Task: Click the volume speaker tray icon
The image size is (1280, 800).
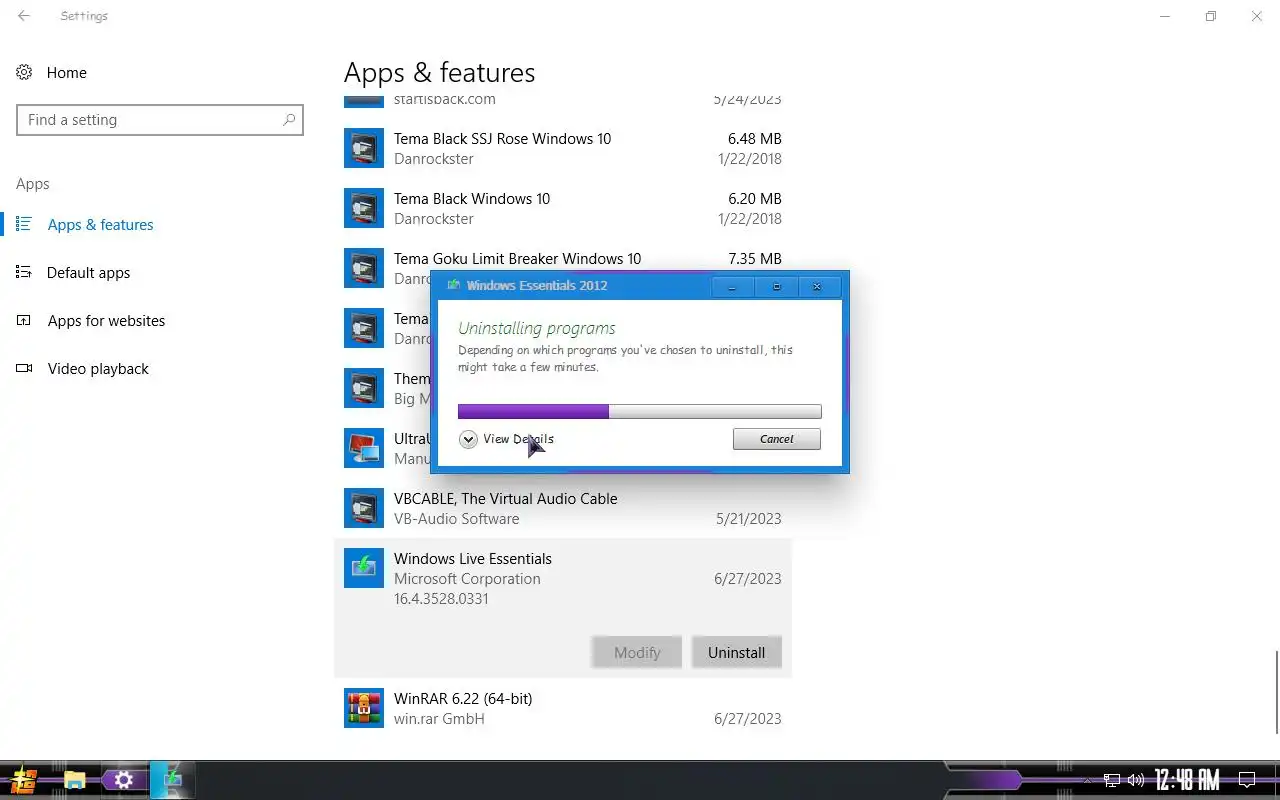Action: 1136,780
